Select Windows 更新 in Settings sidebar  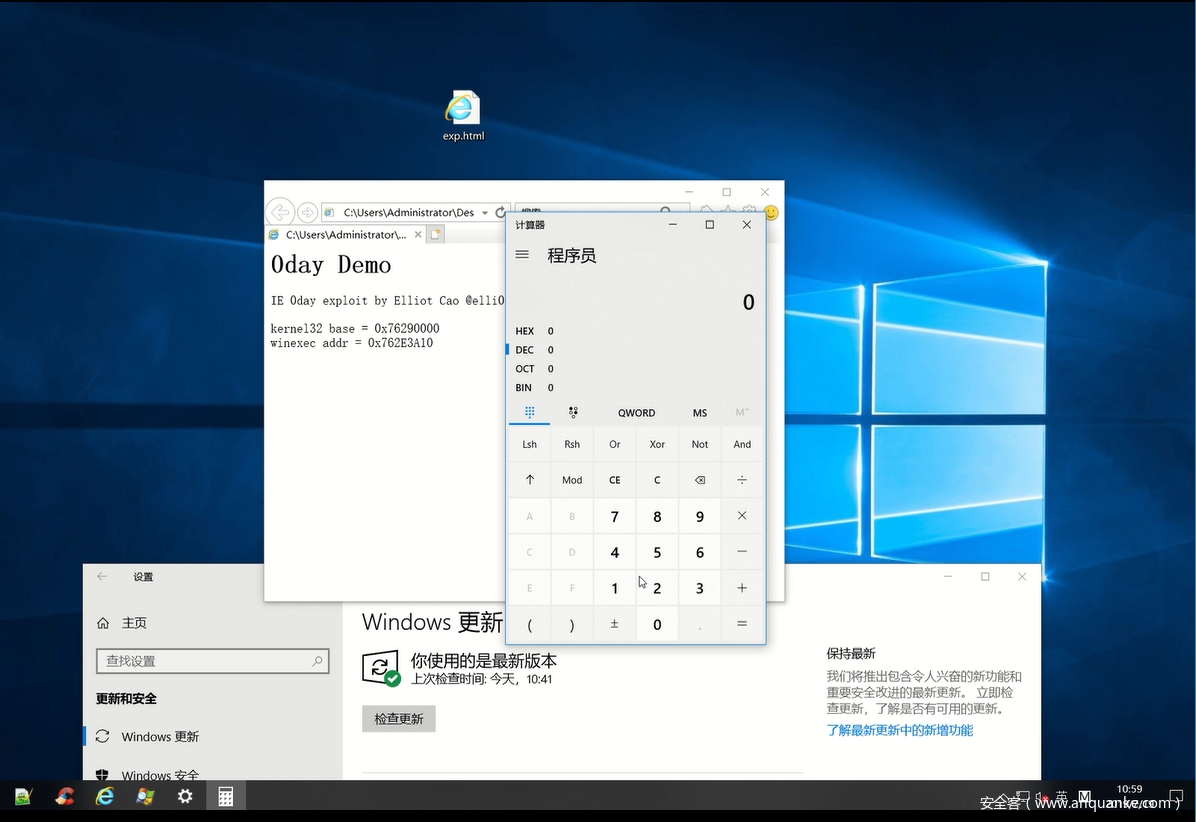(x=160, y=737)
